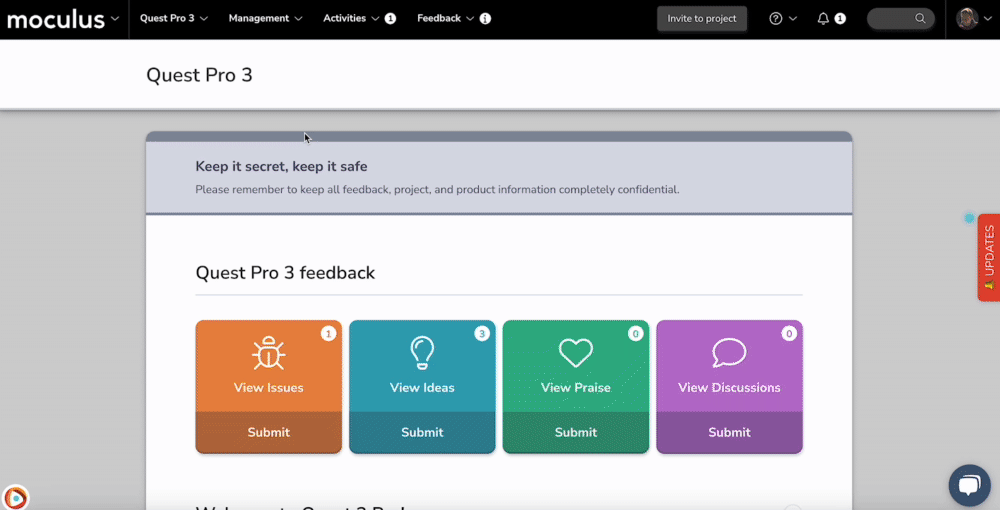1000x510 pixels.
Task: Click Invite to project button
Action: (x=702, y=18)
